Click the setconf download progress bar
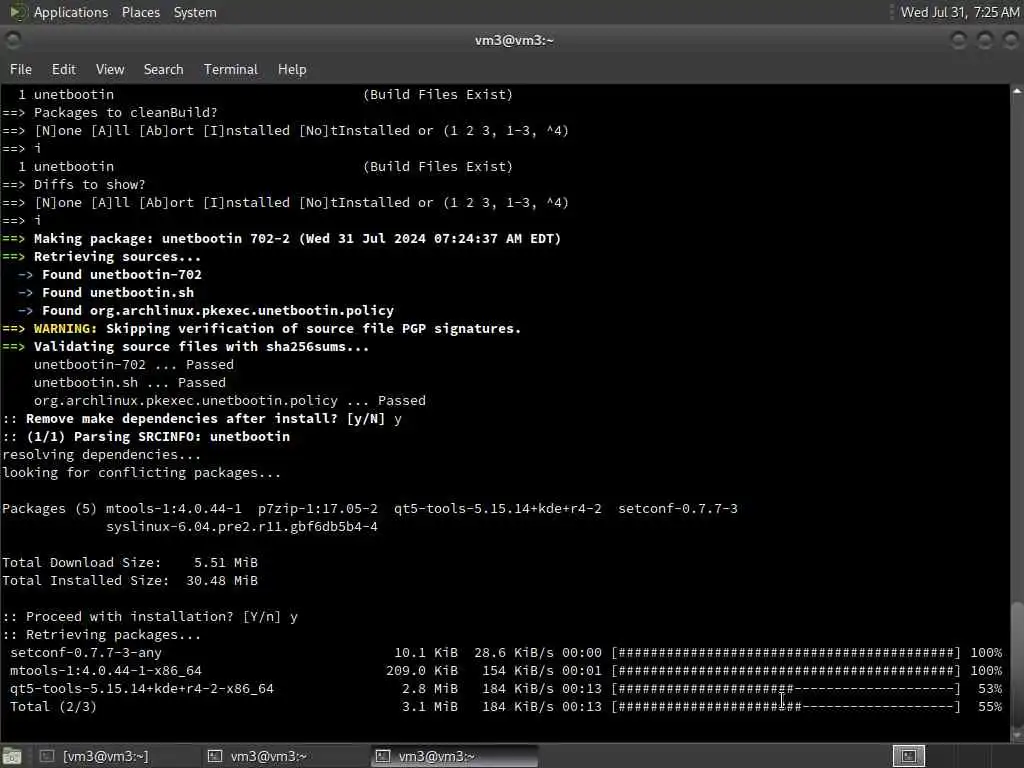The height and width of the screenshot is (768, 1024). [x=786, y=652]
